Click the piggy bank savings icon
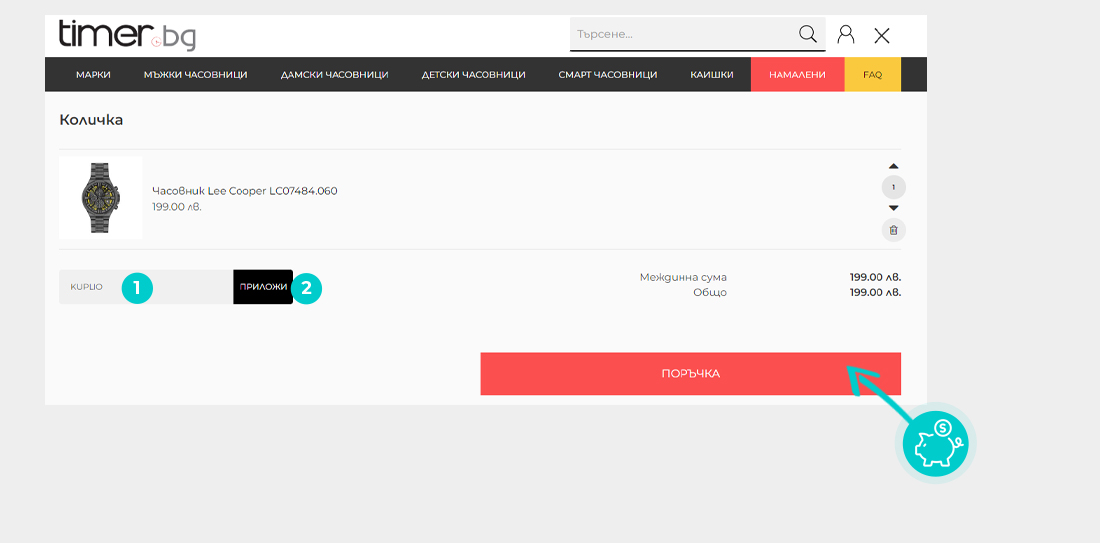 coord(935,443)
